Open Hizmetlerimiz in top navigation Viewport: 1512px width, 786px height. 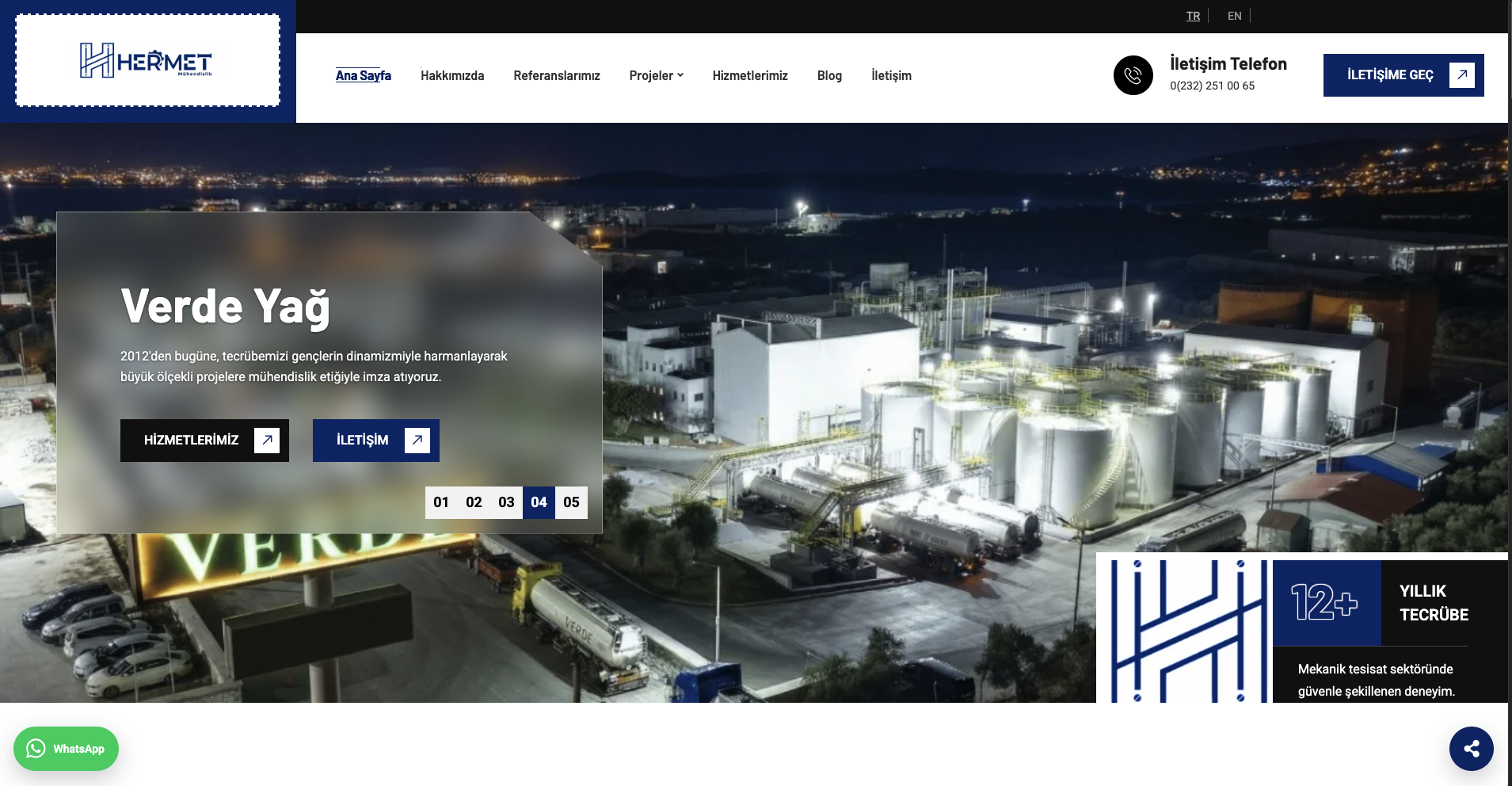tap(750, 75)
